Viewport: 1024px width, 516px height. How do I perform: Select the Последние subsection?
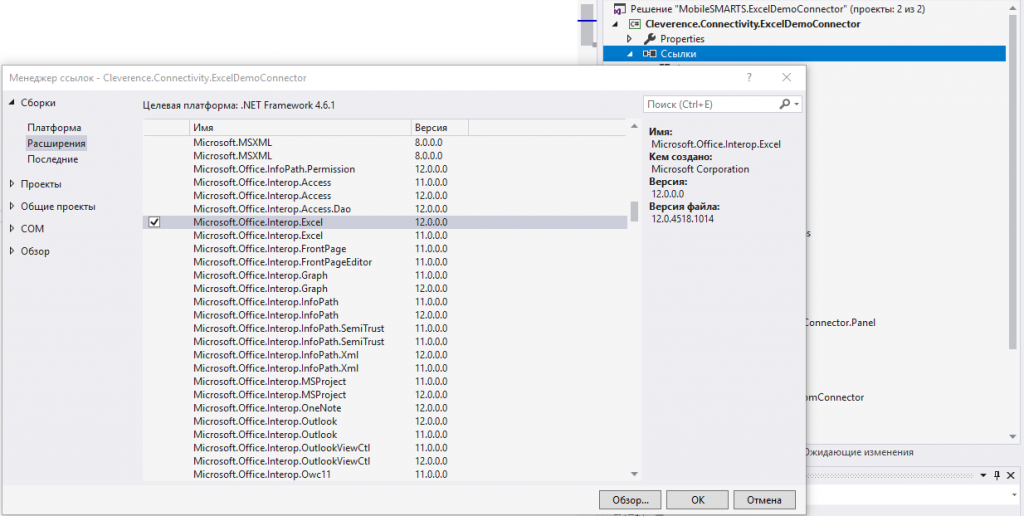pos(52,159)
